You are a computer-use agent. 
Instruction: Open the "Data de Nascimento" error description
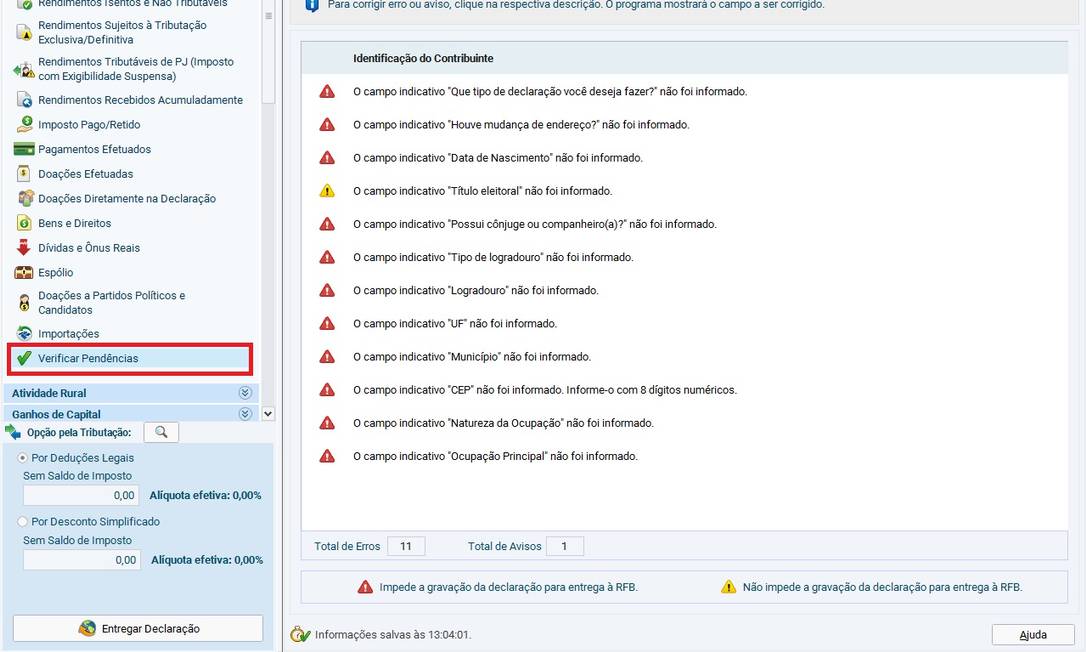point(497,158)
